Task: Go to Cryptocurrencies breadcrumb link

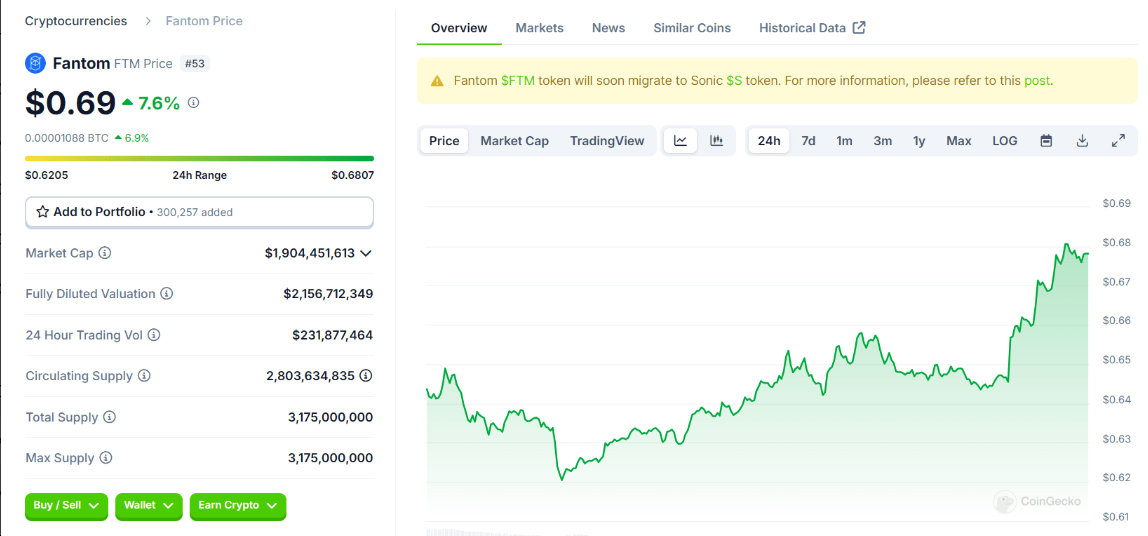Action: [x=76, y=21]
